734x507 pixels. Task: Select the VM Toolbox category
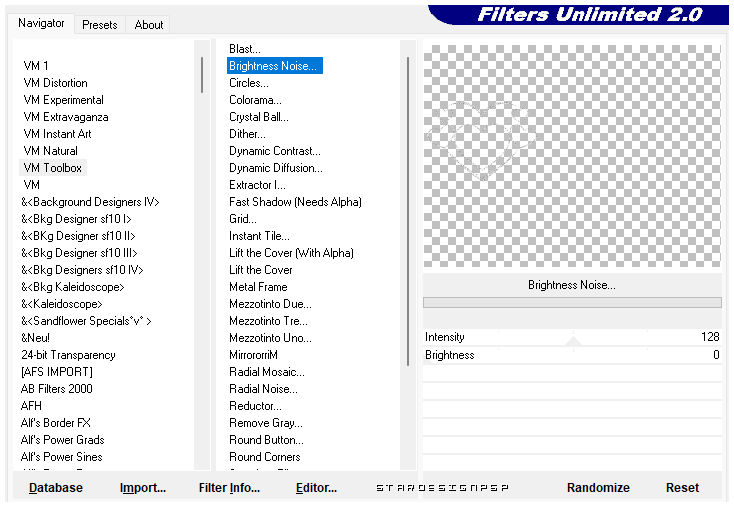(52, 168)
